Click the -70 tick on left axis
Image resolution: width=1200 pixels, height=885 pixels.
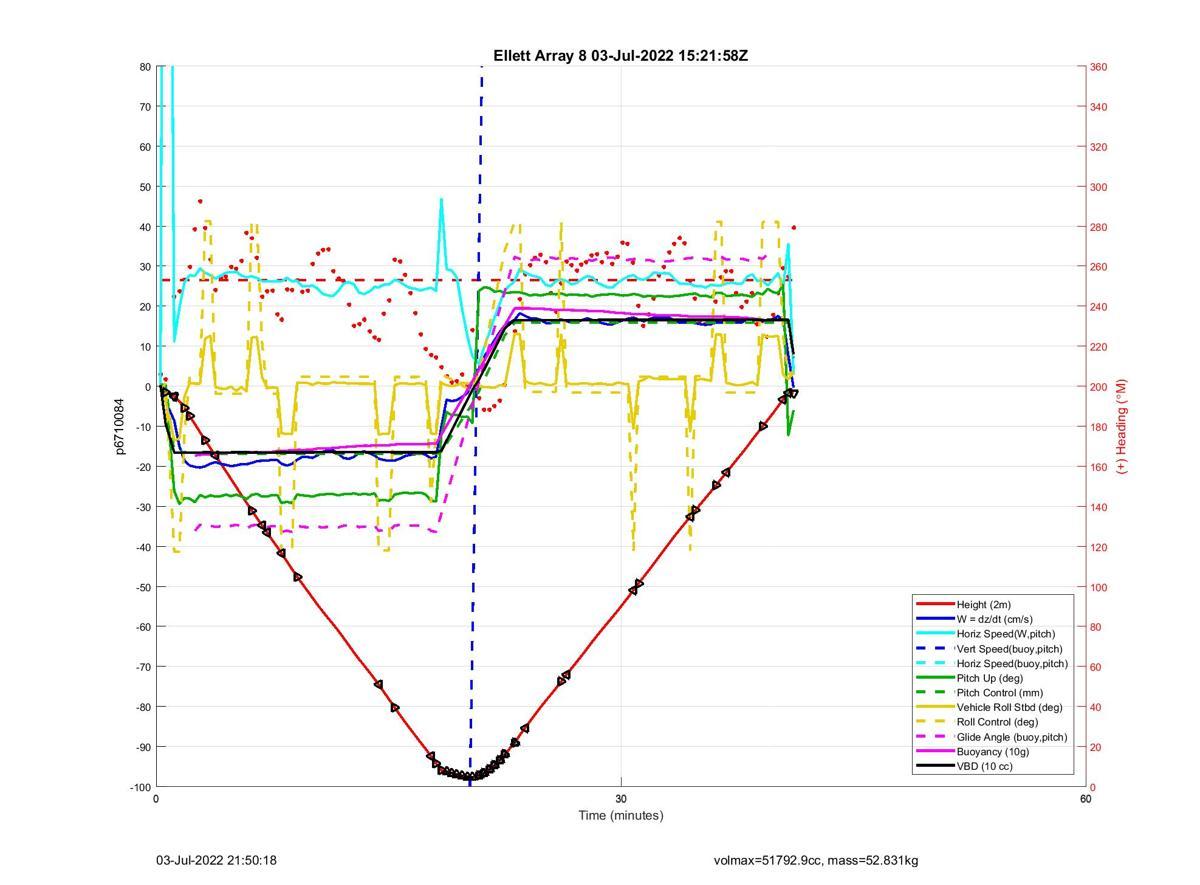click(x=142, y=667)
